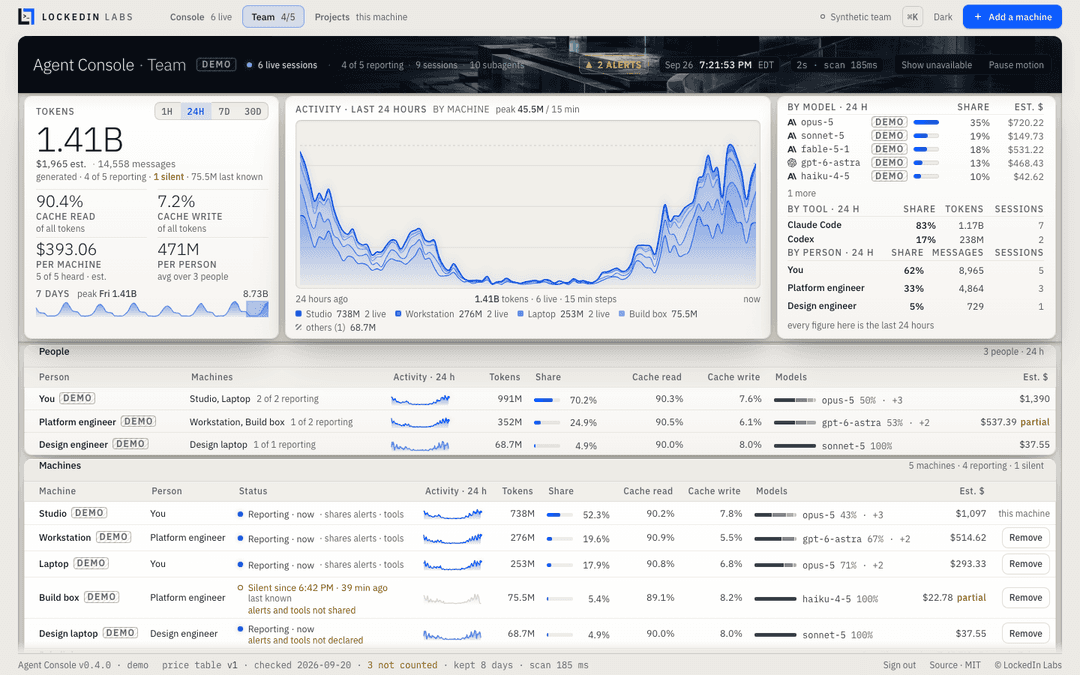Click the gpt-6-astra OpenAI model icon
Screen dimensions: 1080x675
792,163
